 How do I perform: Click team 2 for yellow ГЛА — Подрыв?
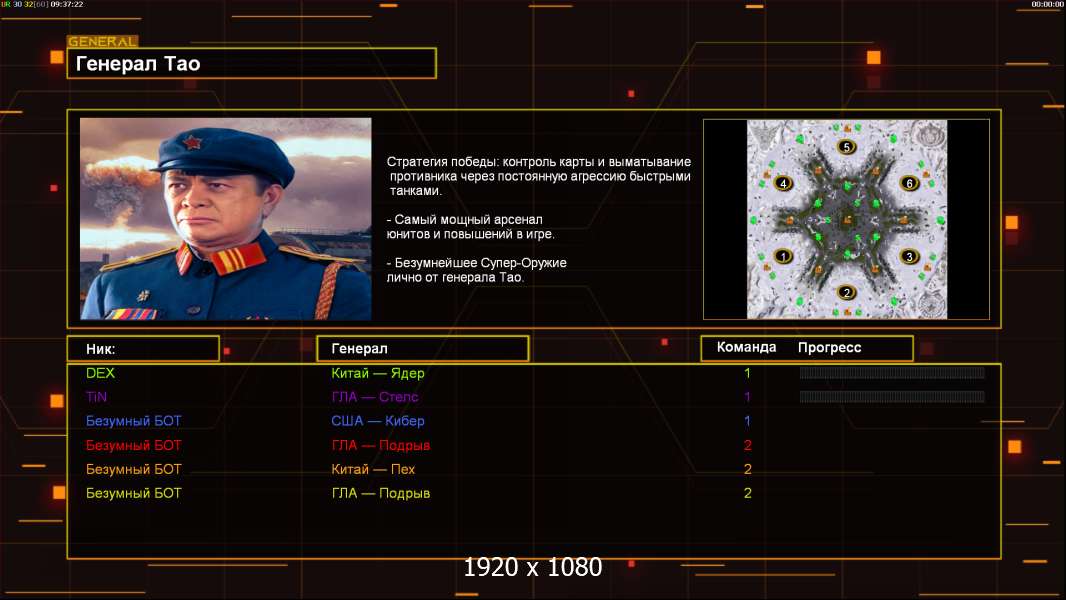747,493
